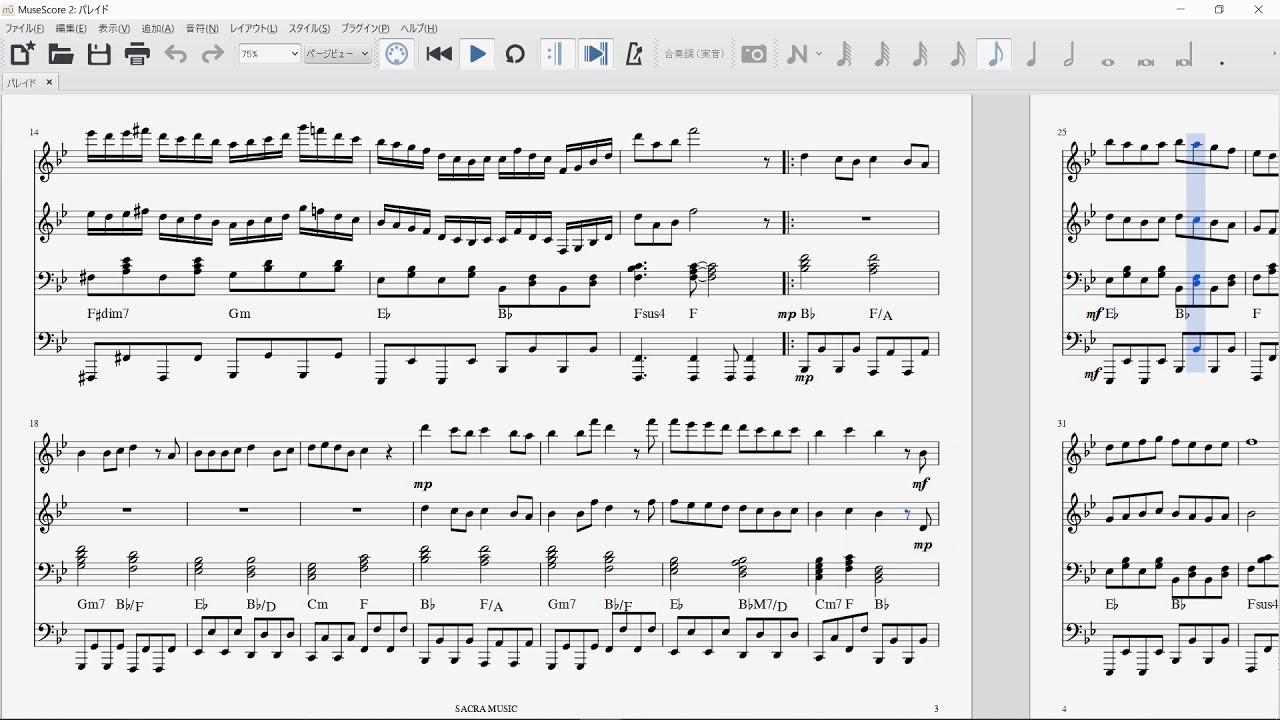
Task: Select the B♭M7/D chord symbol
Action: (x=763, y=605)
